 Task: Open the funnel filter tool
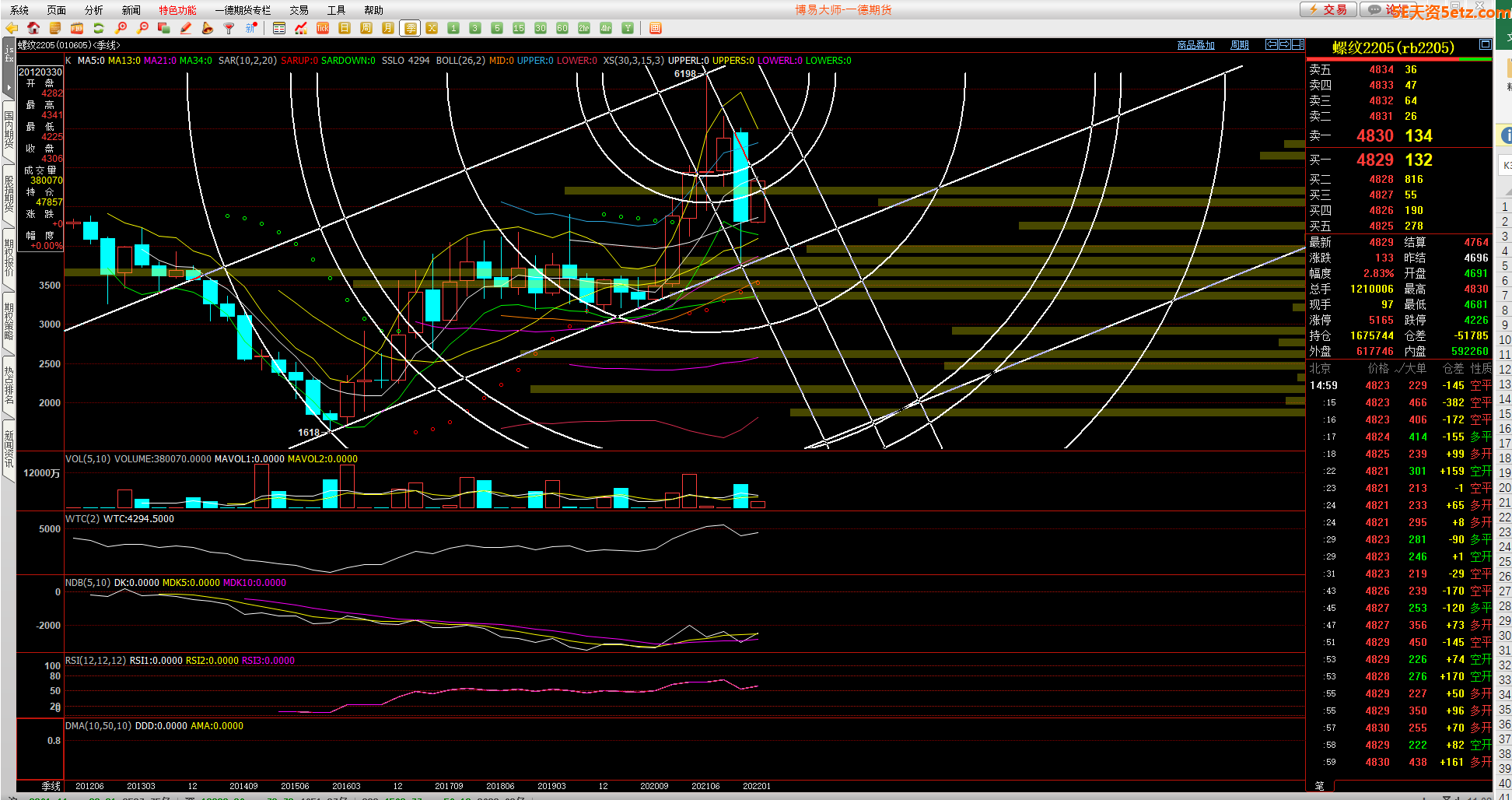[x=229, y=28]
